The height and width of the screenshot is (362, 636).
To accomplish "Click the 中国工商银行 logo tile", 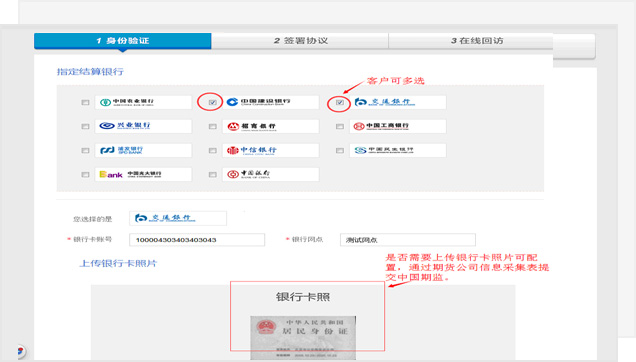I will (398, 126).
